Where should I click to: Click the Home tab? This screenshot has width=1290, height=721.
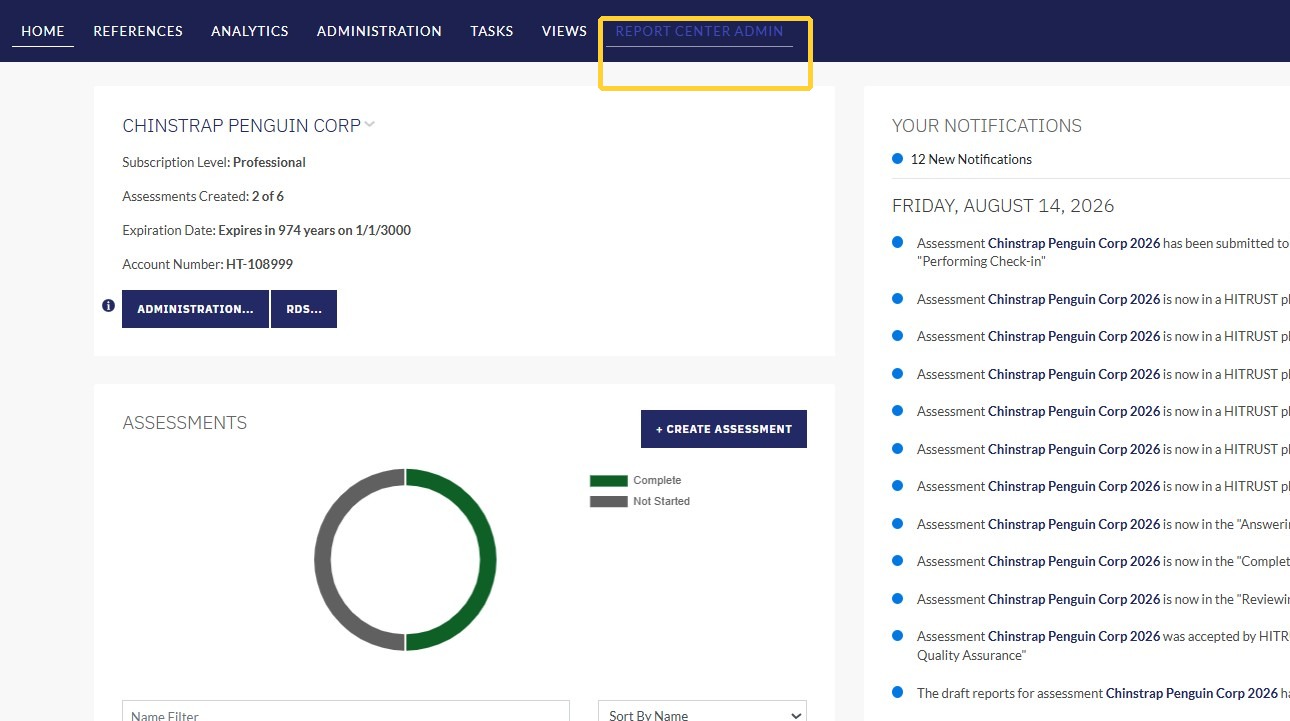[x=43, y=31]
